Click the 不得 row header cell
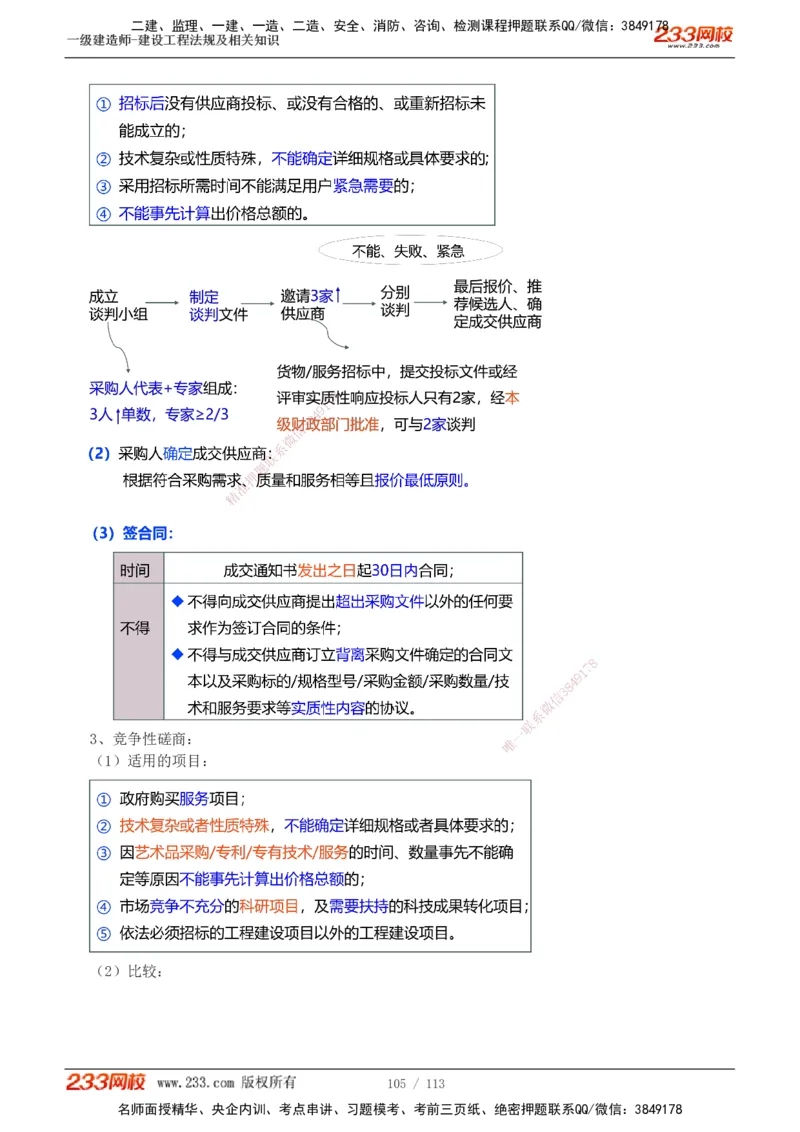Screen dimensions: 800x1132 (x=135, y=628)
